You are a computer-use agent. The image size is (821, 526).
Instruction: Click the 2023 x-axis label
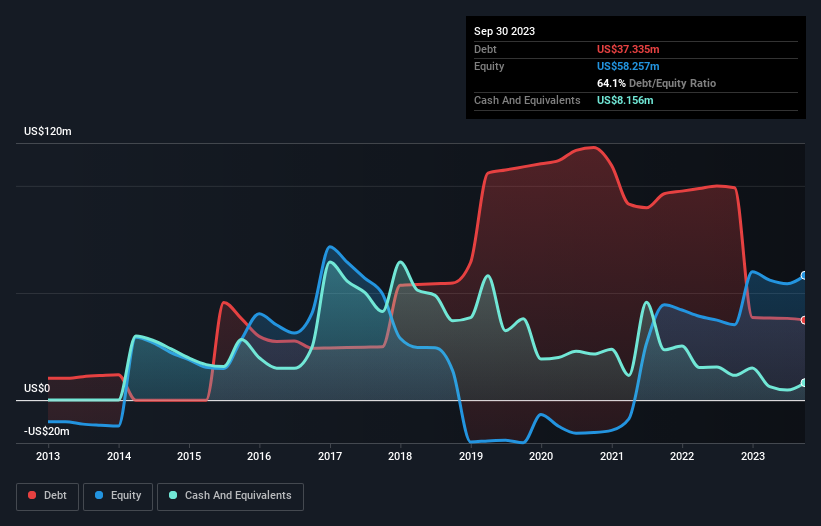click(x=753, y=456)
